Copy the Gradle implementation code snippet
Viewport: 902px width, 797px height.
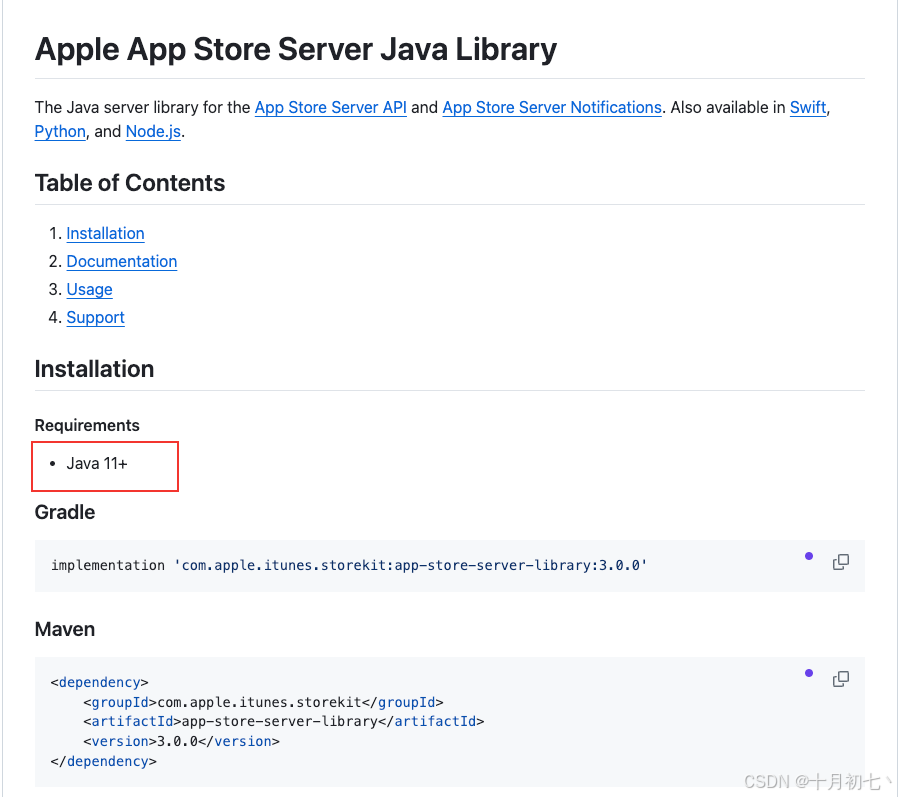(x=840, y=562)
